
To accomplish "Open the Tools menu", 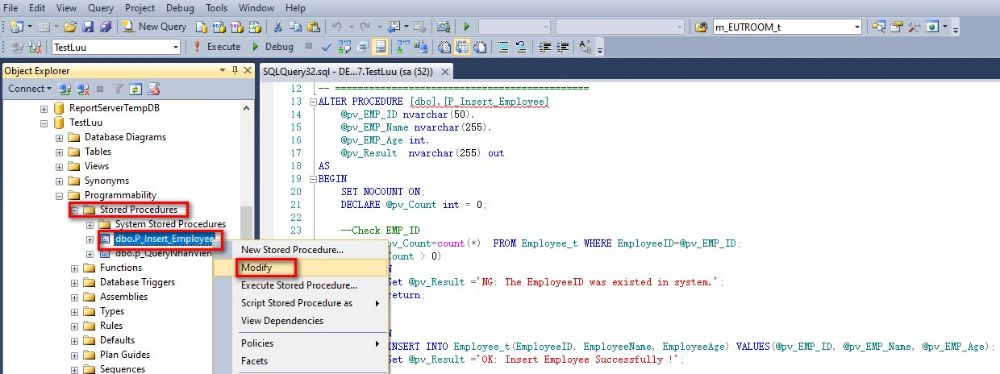I will (x=216, y=8).
